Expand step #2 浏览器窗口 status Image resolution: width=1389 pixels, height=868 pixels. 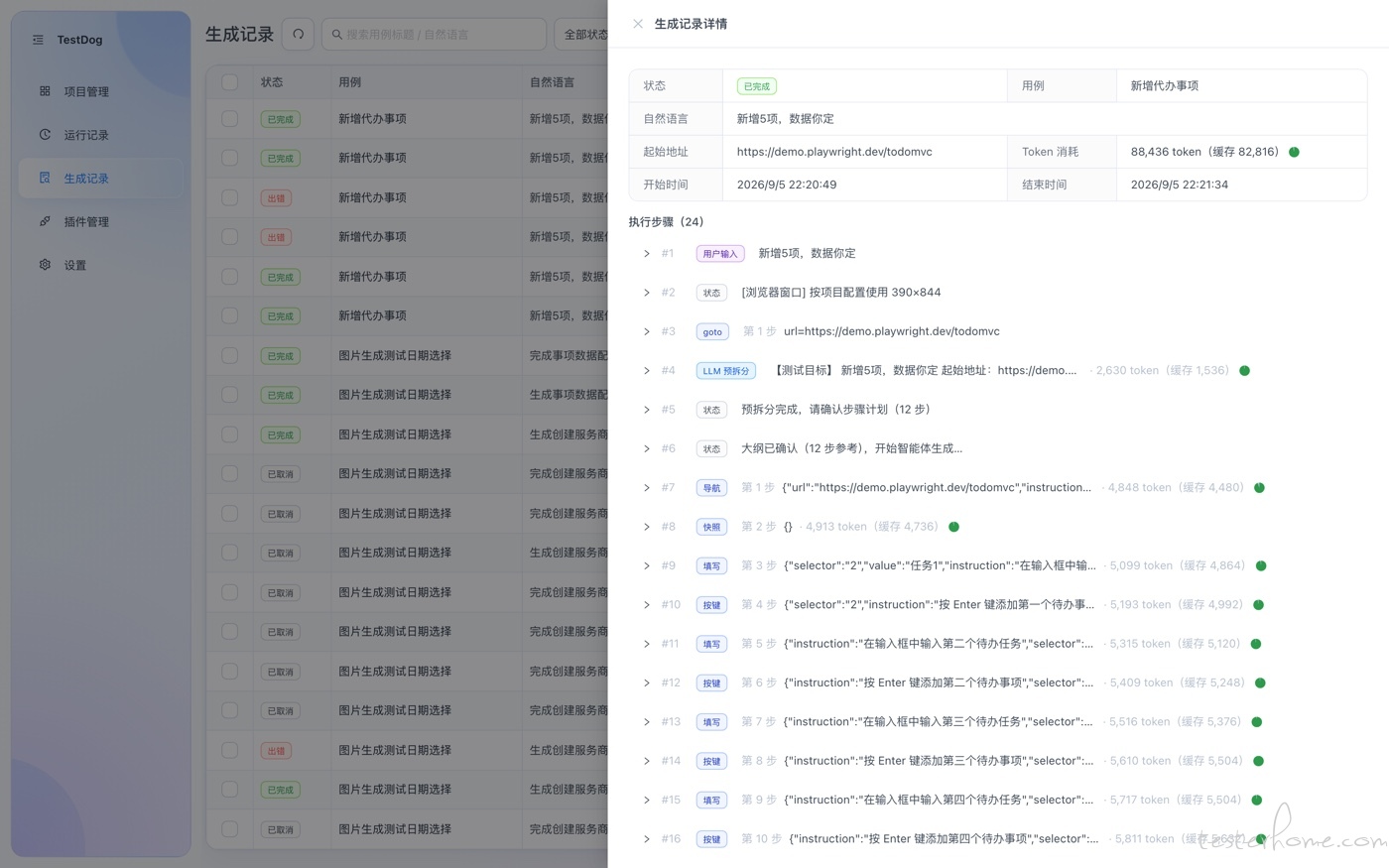647,293
